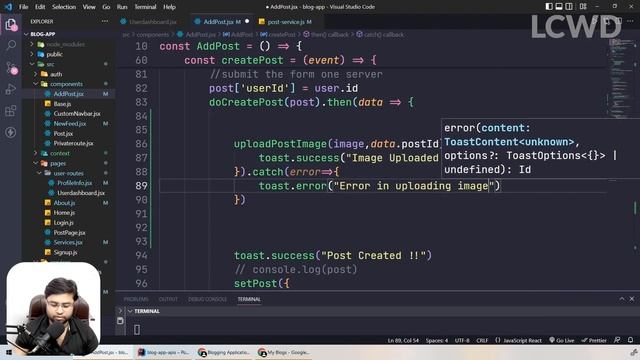Open CustomNavbar.jsx in the explorer
This screenshot has height=360, width=640.
tap(68, 113)
